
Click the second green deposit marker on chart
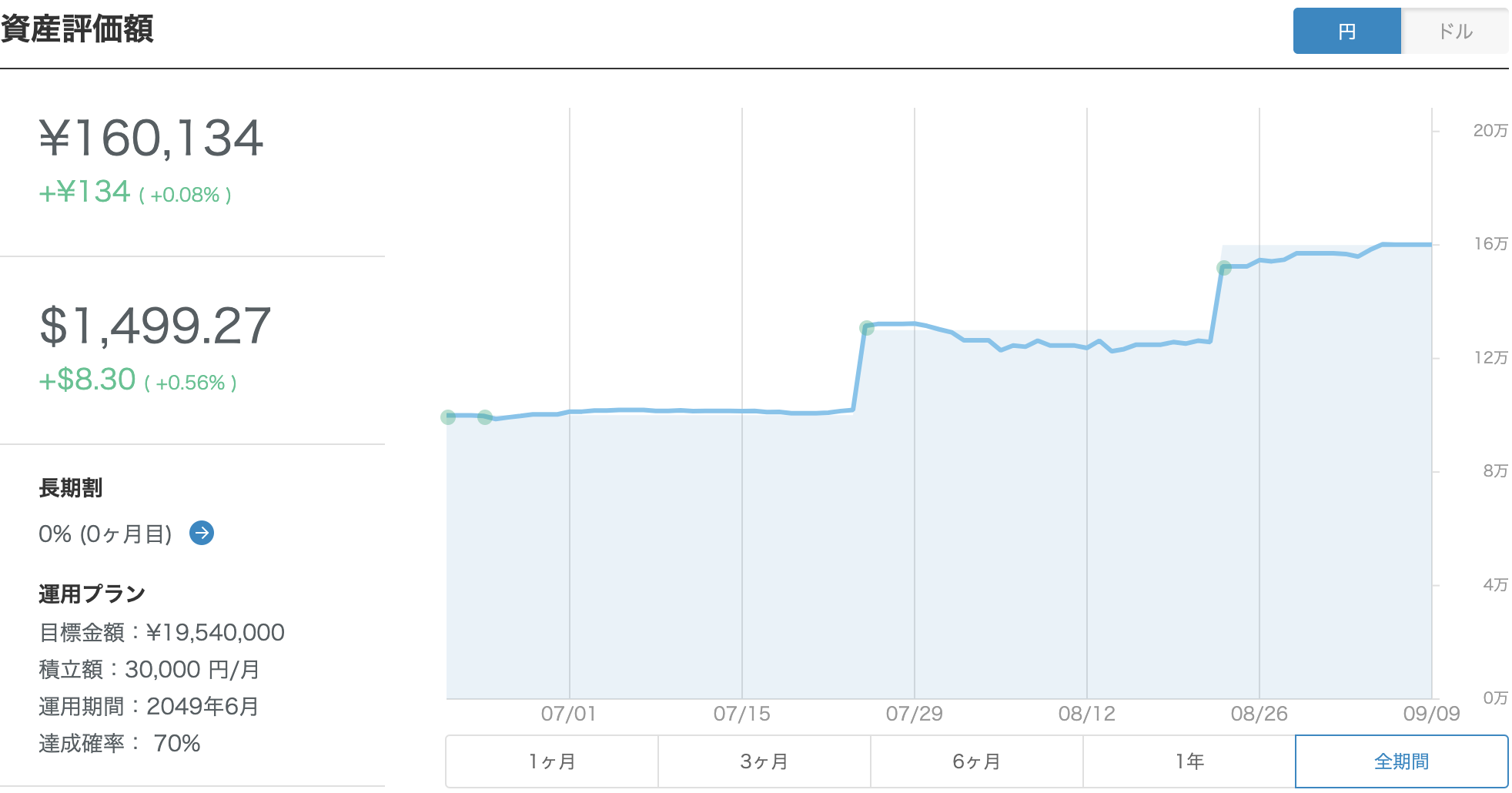pyautogui.click(x=485, y=417)
